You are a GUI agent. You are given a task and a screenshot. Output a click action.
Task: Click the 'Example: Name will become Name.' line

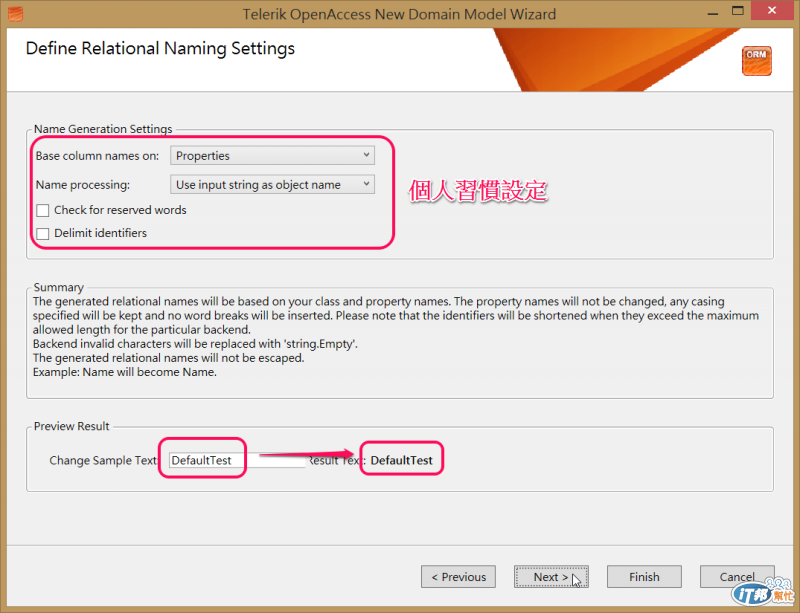(124, 372)
